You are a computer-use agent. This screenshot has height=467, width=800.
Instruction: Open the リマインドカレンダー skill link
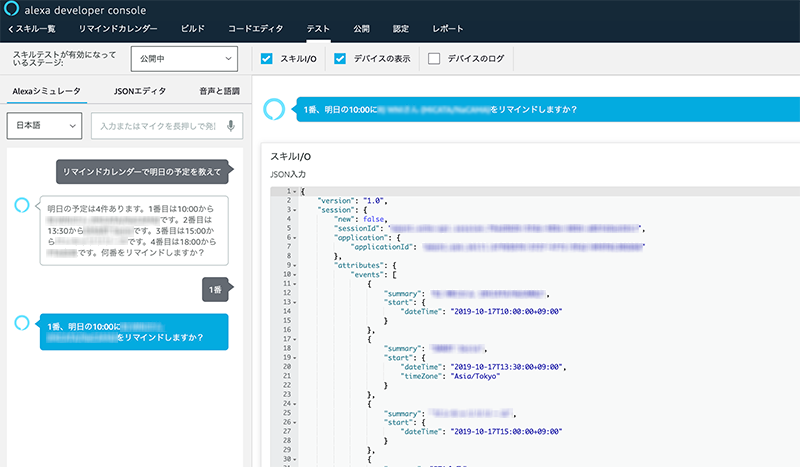pos(118,29)
